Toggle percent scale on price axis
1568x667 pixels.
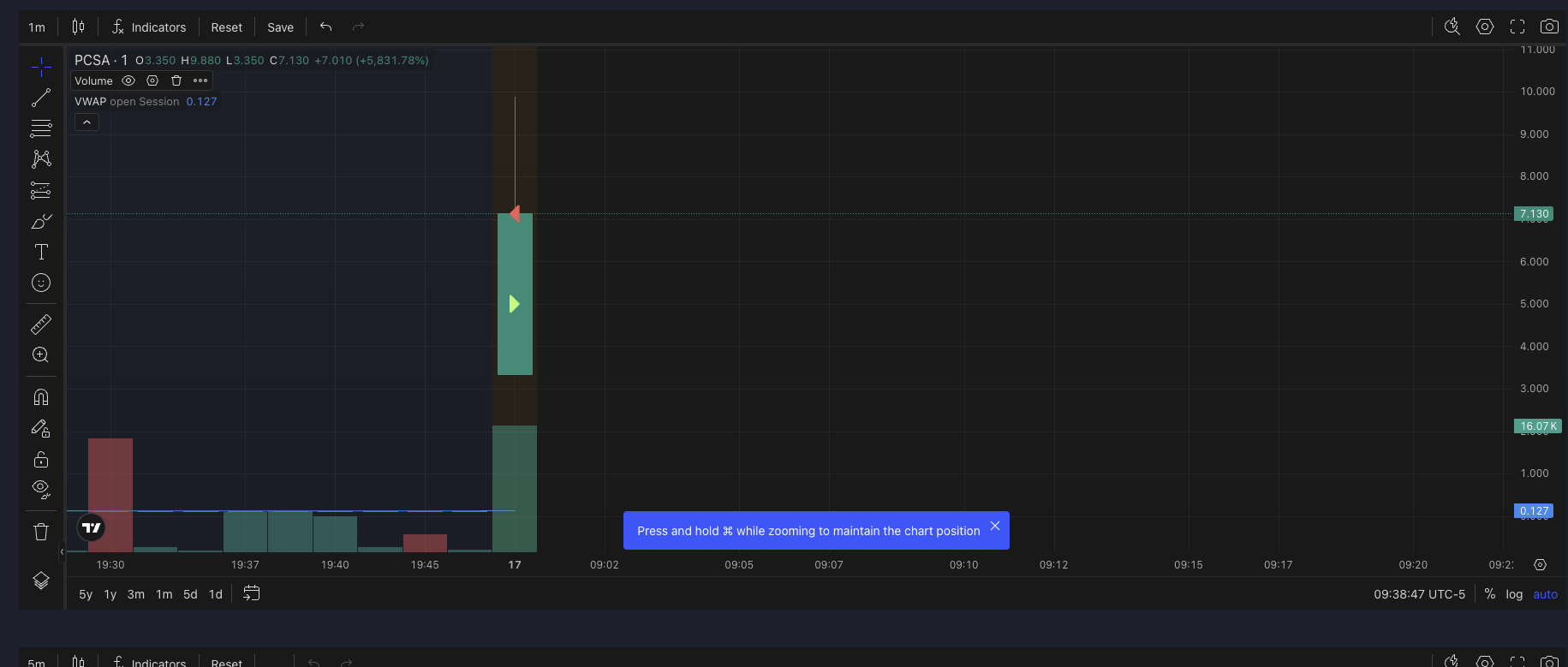[1490, 594]
